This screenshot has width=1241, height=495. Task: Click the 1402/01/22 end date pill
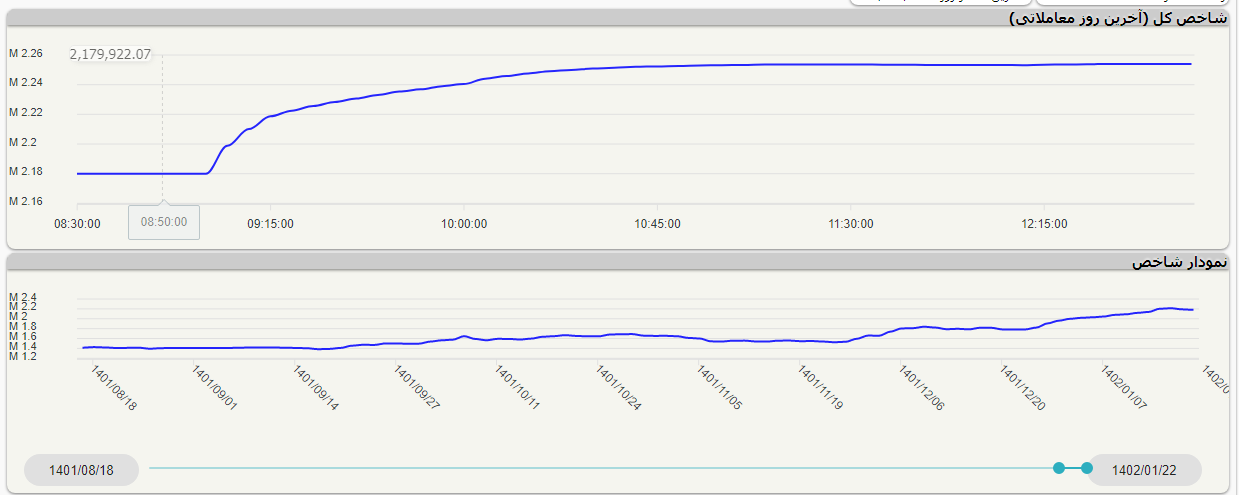[x=1144, y=470]
